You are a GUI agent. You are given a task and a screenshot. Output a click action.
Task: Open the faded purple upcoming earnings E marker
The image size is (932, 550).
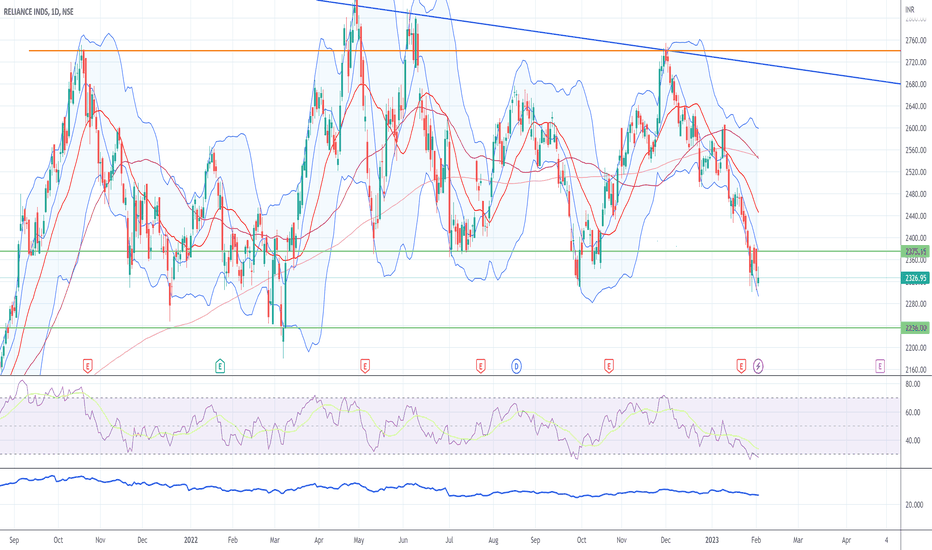click(880, 366)
